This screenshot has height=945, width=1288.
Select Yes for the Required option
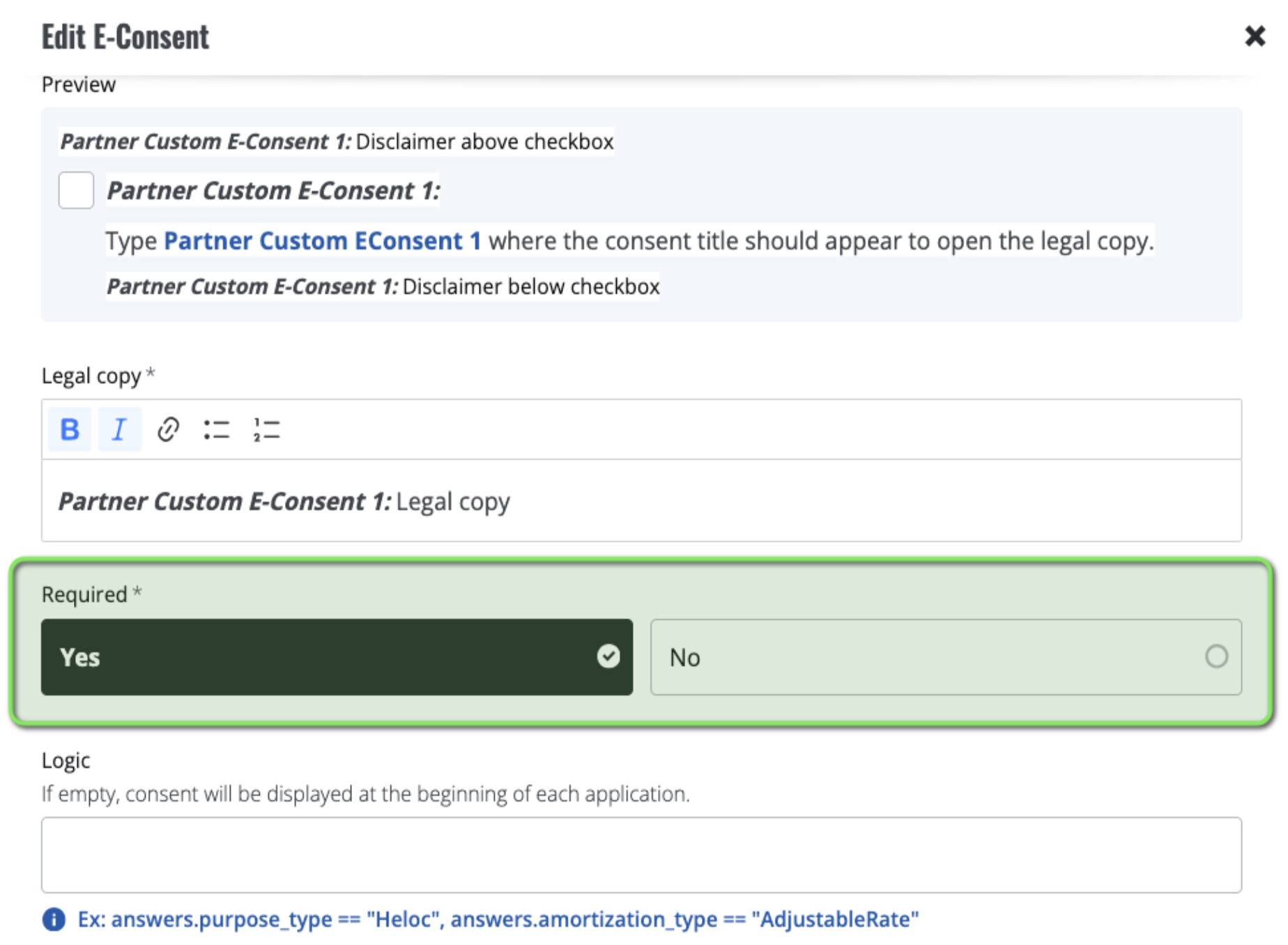[337, 657]
